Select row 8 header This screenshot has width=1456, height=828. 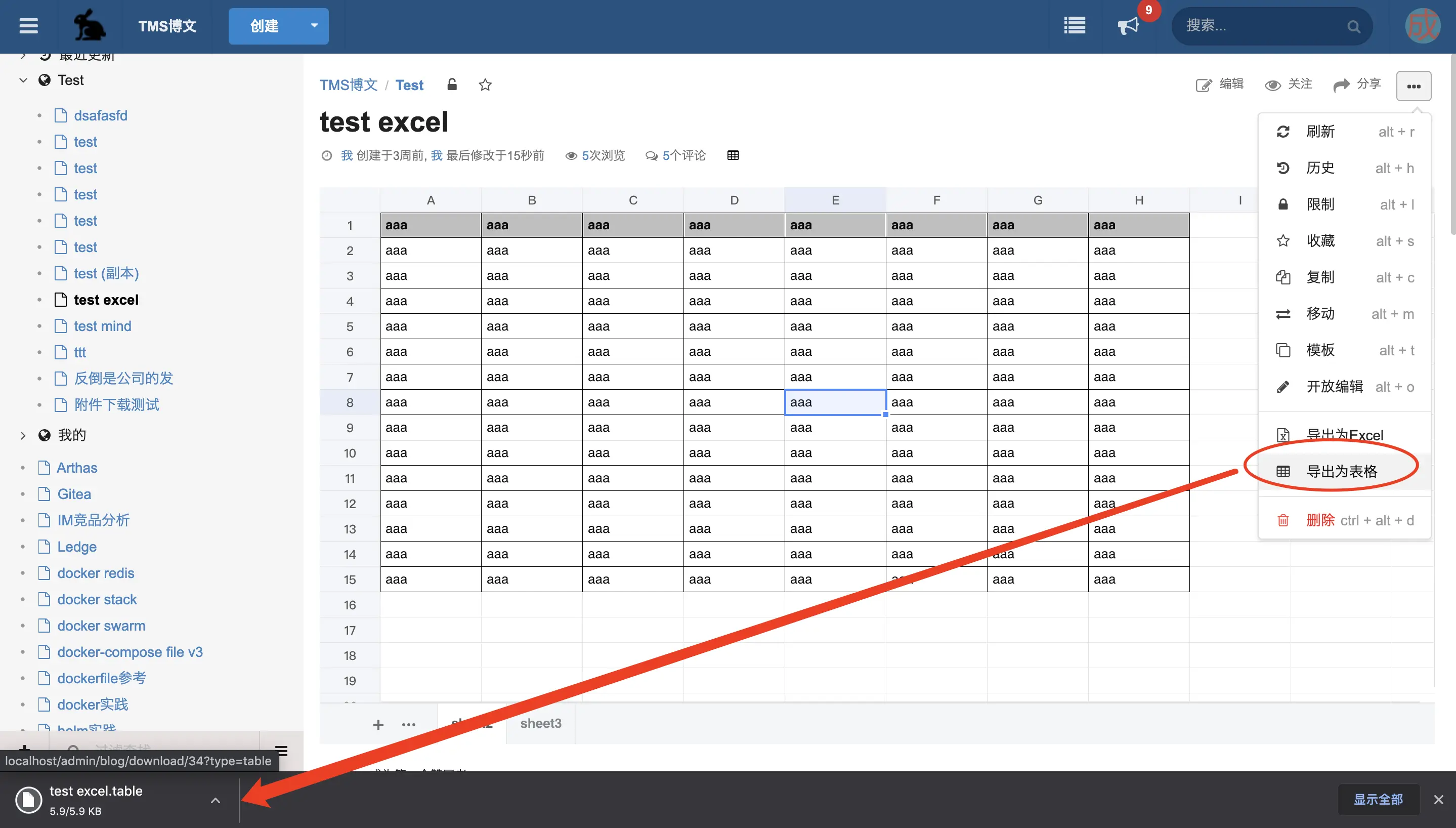(350, 403)
